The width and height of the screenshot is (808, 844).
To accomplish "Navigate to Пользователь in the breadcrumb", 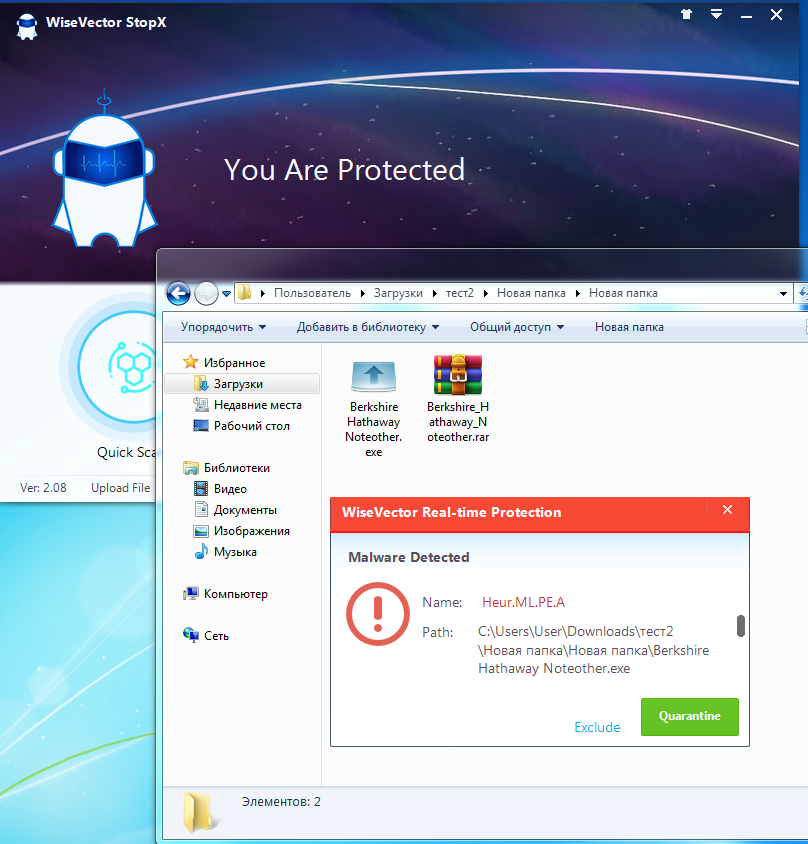I will click(x=312, y=293).
